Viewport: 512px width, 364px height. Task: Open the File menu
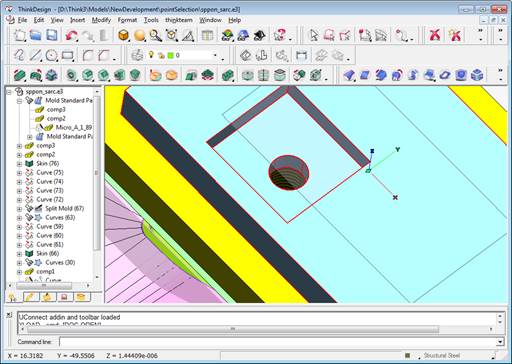(x=22, y=20)
